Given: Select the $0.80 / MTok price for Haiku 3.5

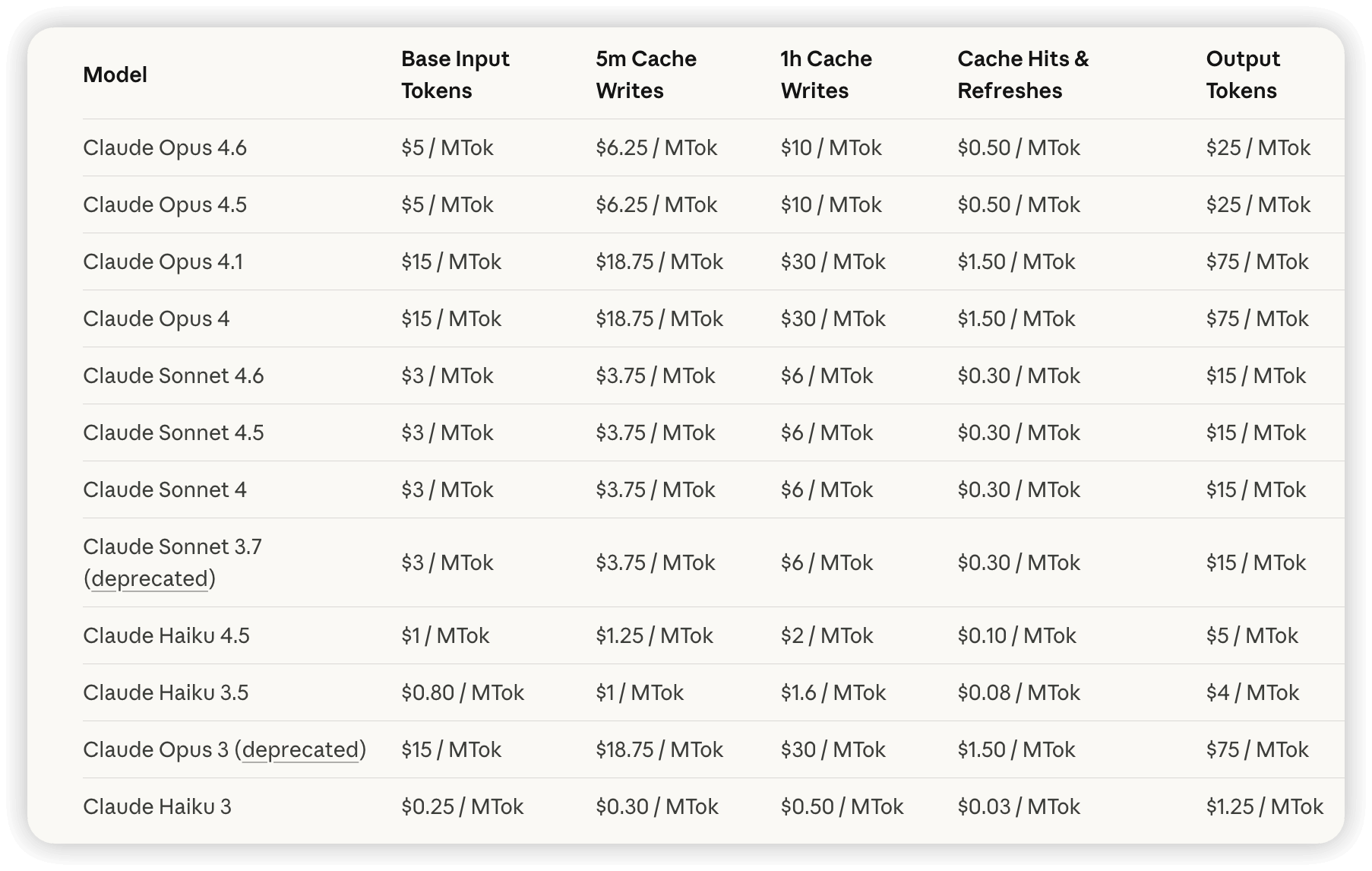Looking at the screenshot, I should click(463, 692).
